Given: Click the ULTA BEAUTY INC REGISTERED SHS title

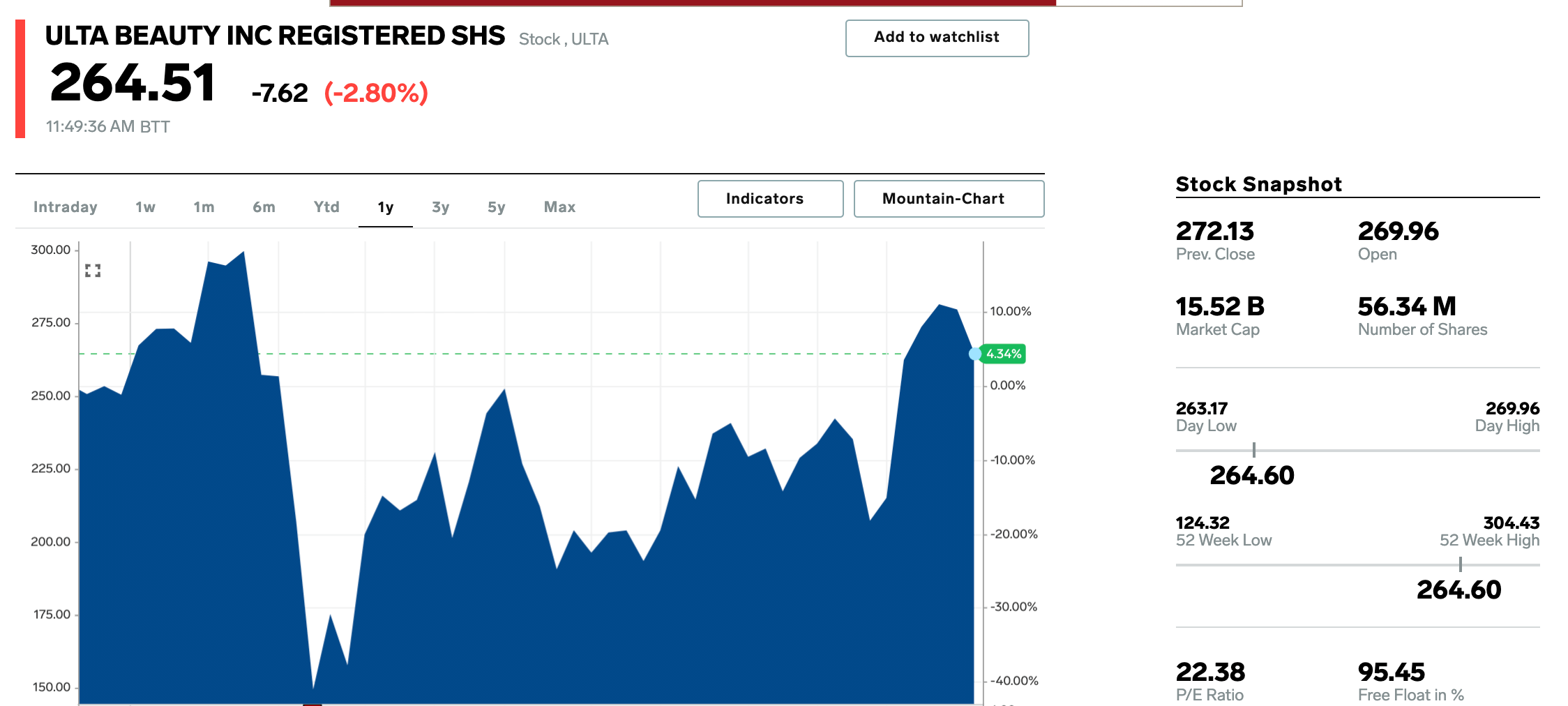Looking at the screenshot, I should click(x=275, y=36).
